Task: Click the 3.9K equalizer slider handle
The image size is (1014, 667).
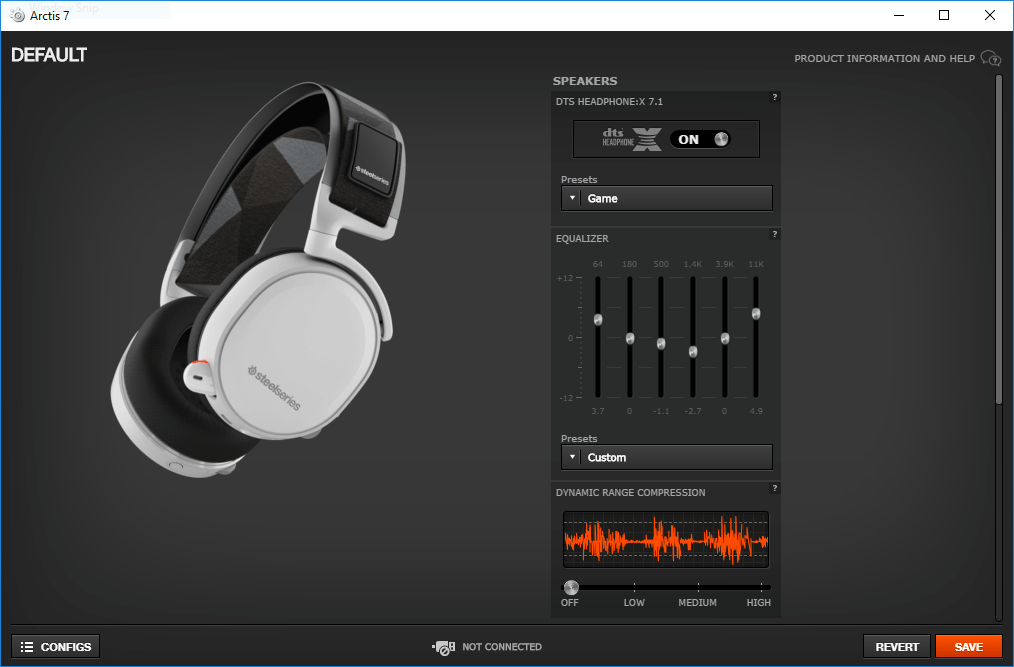Action: (725, 338)
